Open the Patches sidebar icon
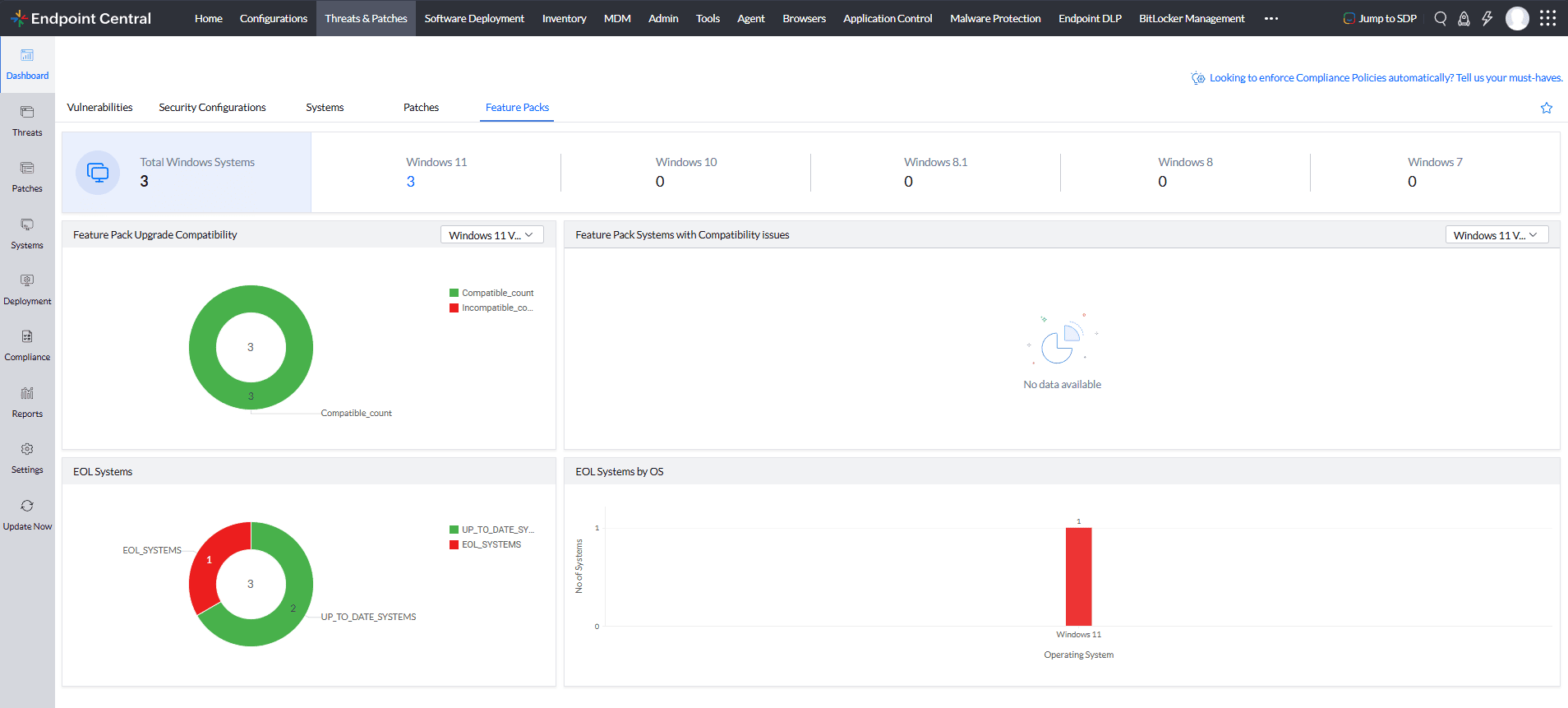1568x708 pixels. (x=27, y=168)
